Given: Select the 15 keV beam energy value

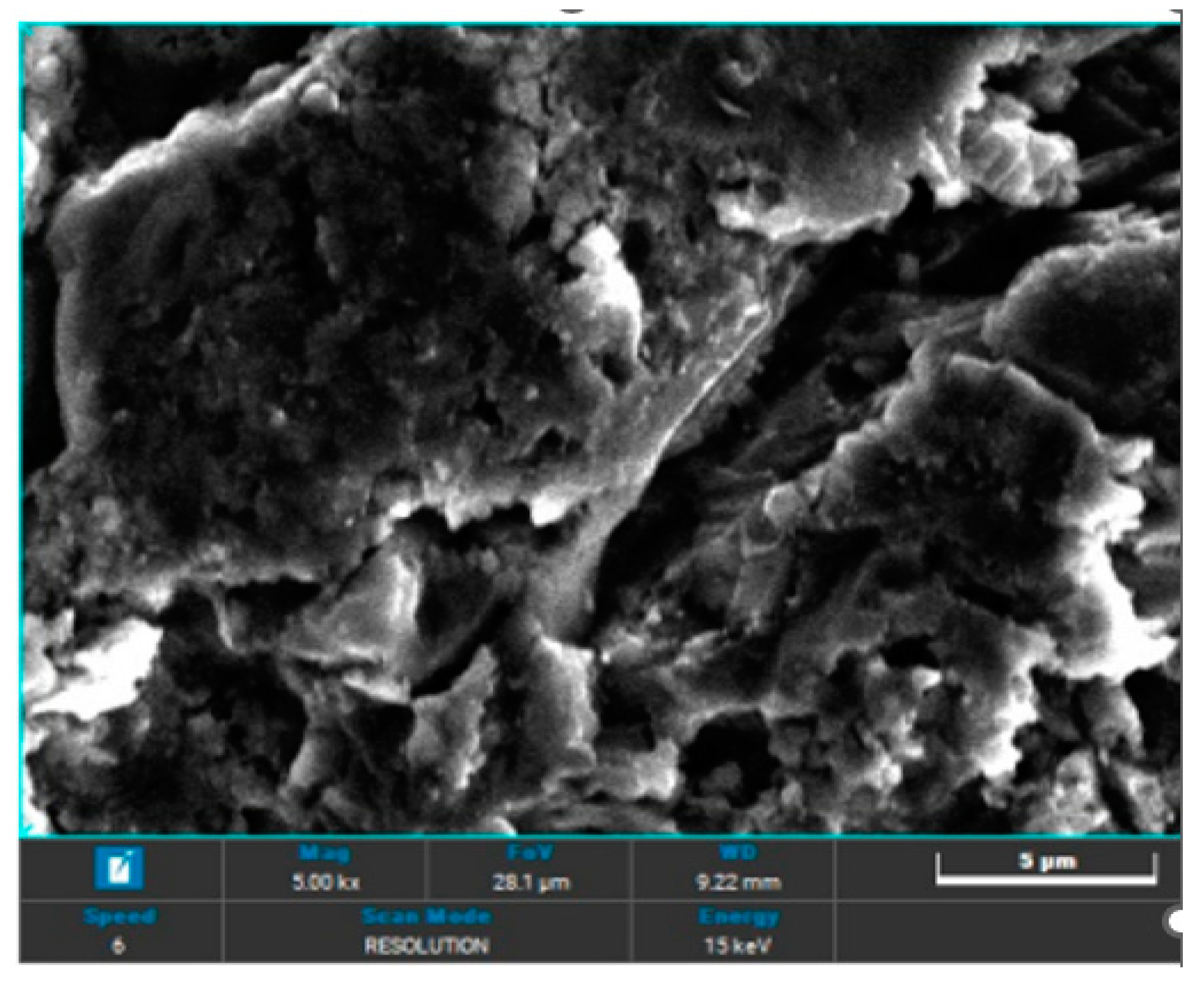Looking at the screenshot, I should 738,946.
